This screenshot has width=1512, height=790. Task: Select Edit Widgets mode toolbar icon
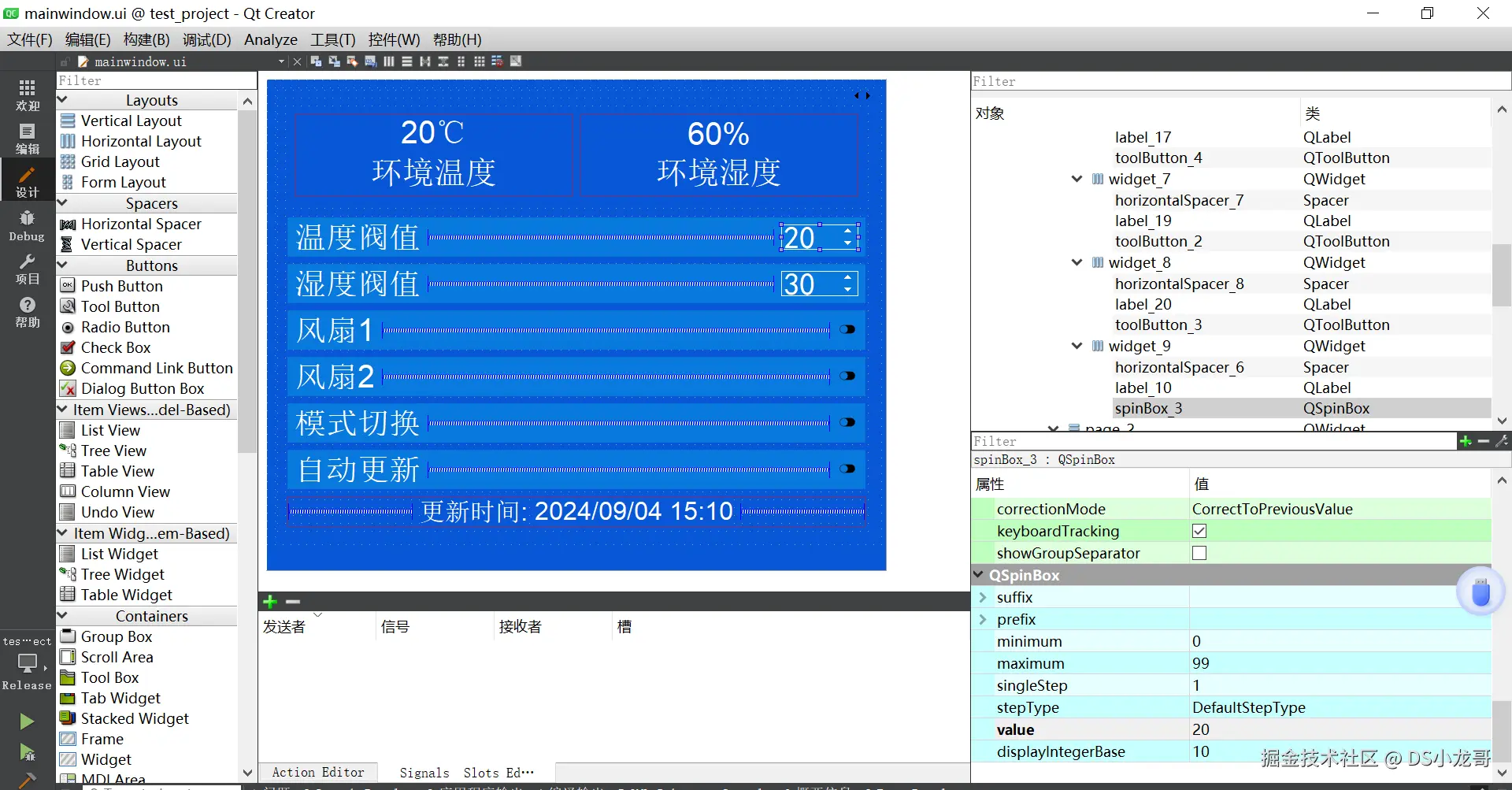click(316, 61)
